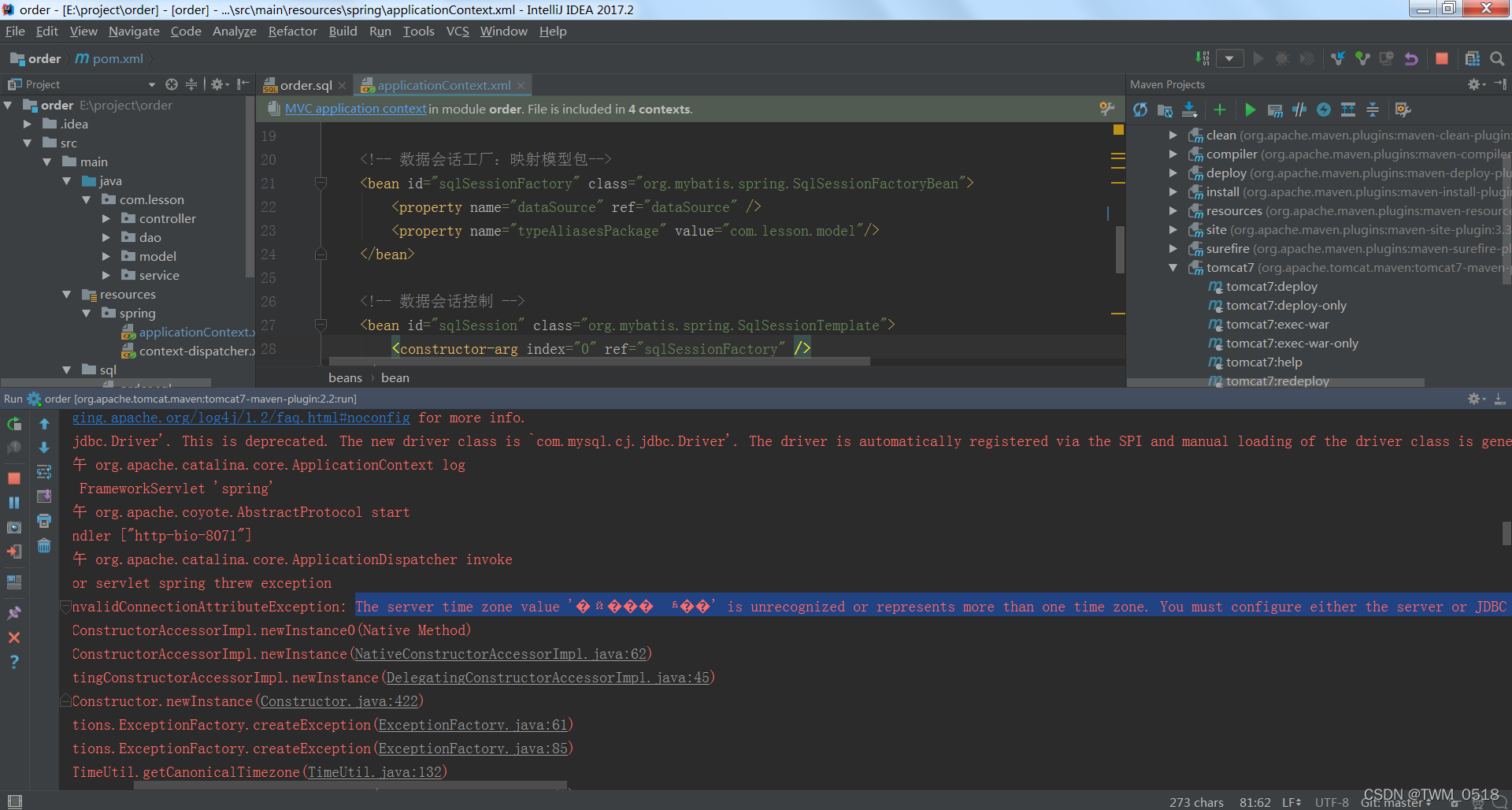Open NativeConstructorAccessorImpl.java:62 link
Viewport: 1512px width, 810px height.
[x=500, y=654]
